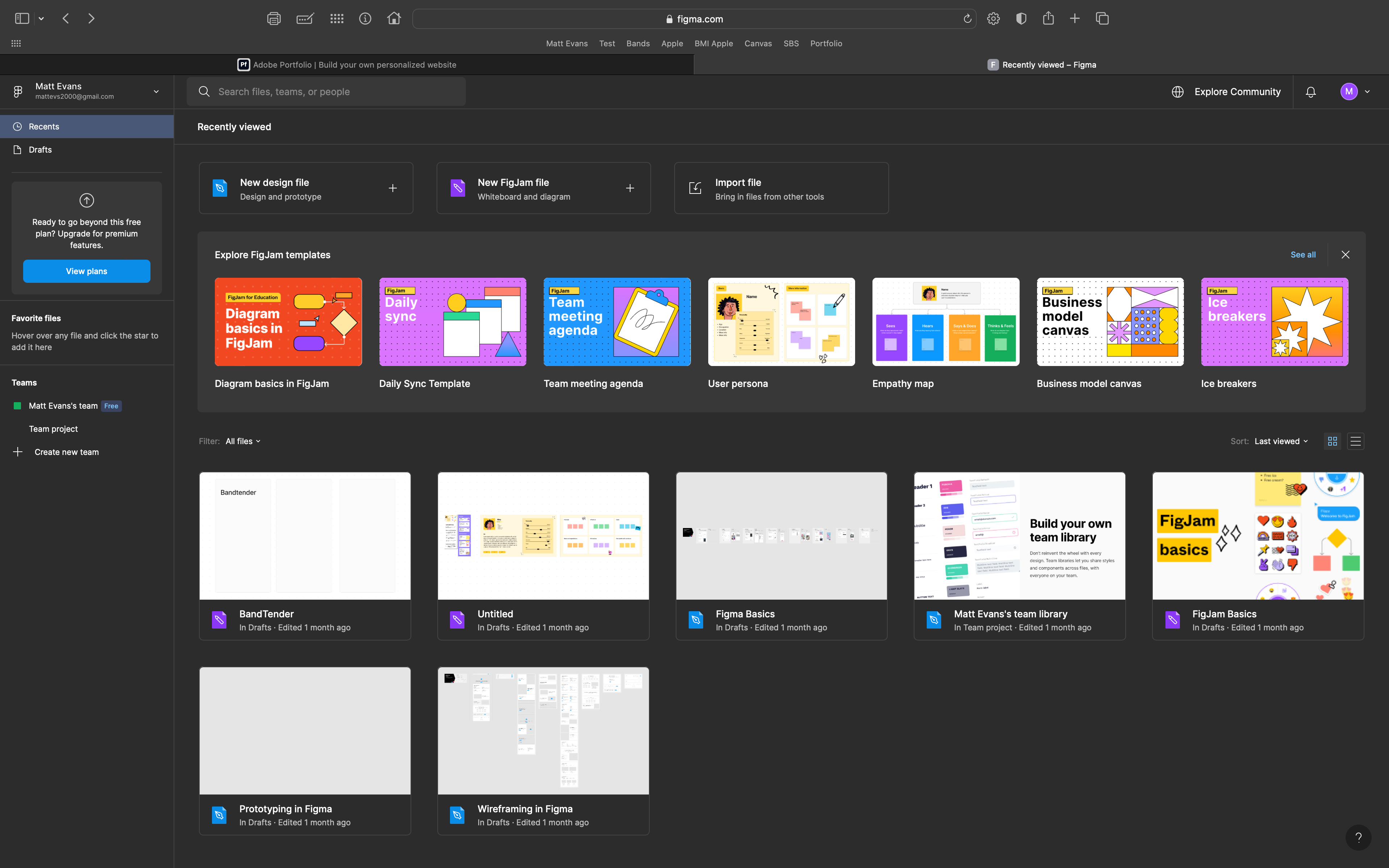Screen dimensions: 1389x868
Task: Open the Portfolio bookmark
Action: (826, 44)
